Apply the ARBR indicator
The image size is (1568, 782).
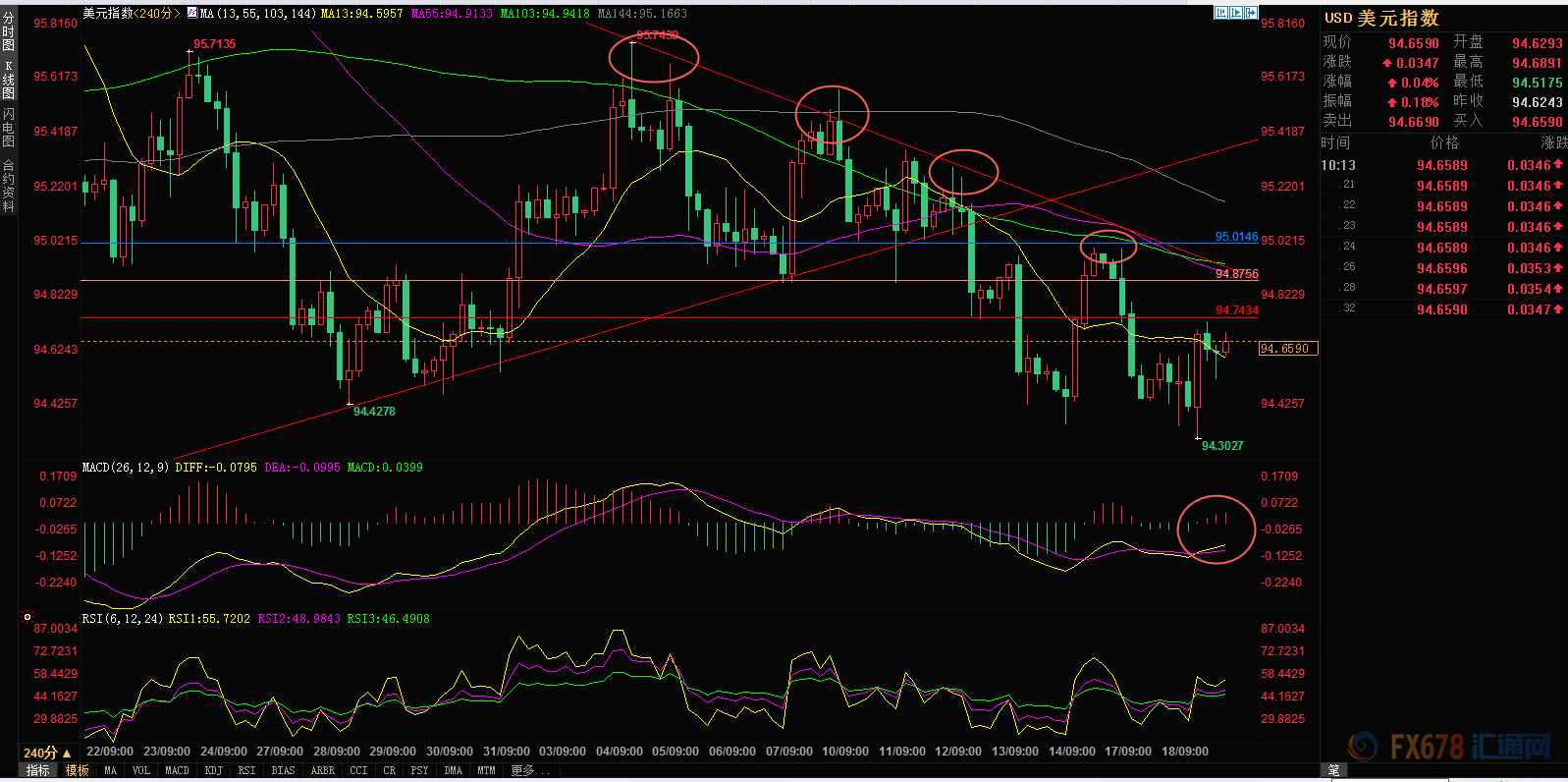[x=322, y=770]
